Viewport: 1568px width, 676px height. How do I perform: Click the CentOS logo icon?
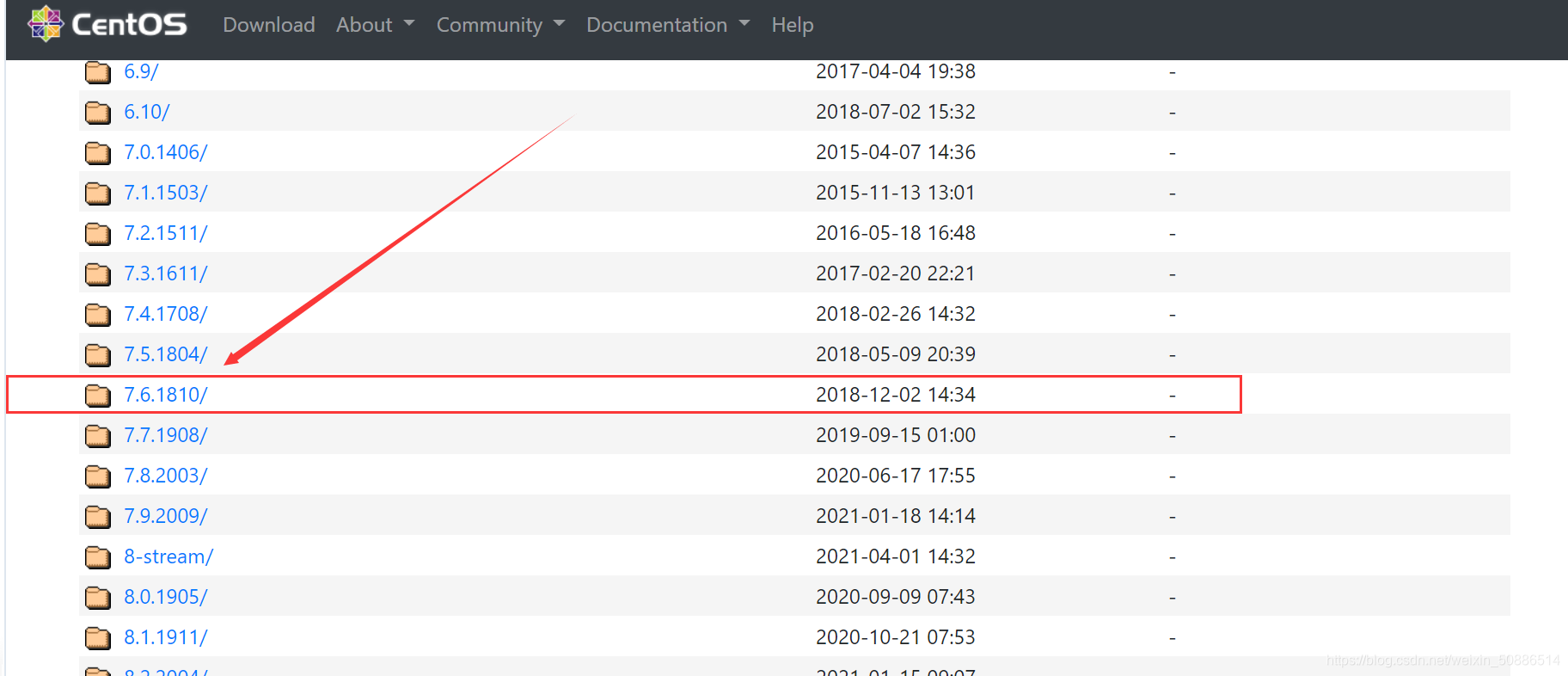click(x=46, y=24)
